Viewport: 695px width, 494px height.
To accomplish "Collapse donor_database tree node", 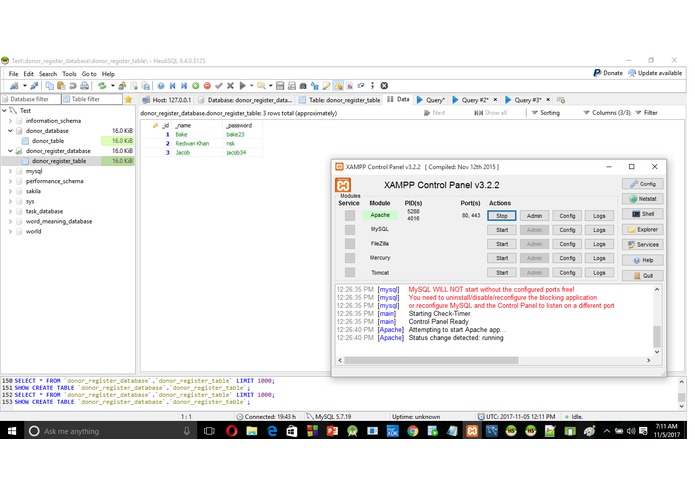I will (10, 131).
